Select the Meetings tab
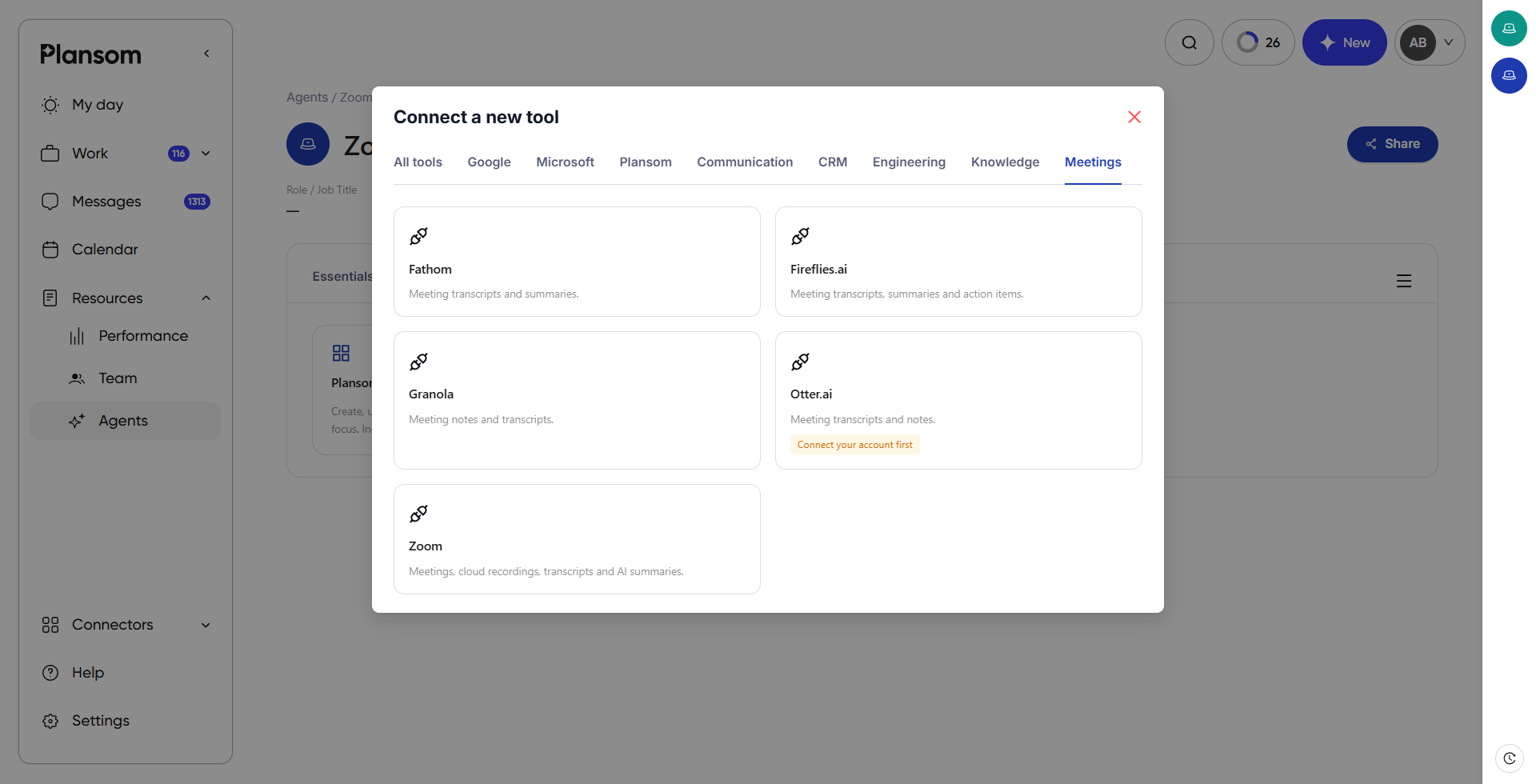Screen dimensions: 1536x784 [x=1093, y=162]
